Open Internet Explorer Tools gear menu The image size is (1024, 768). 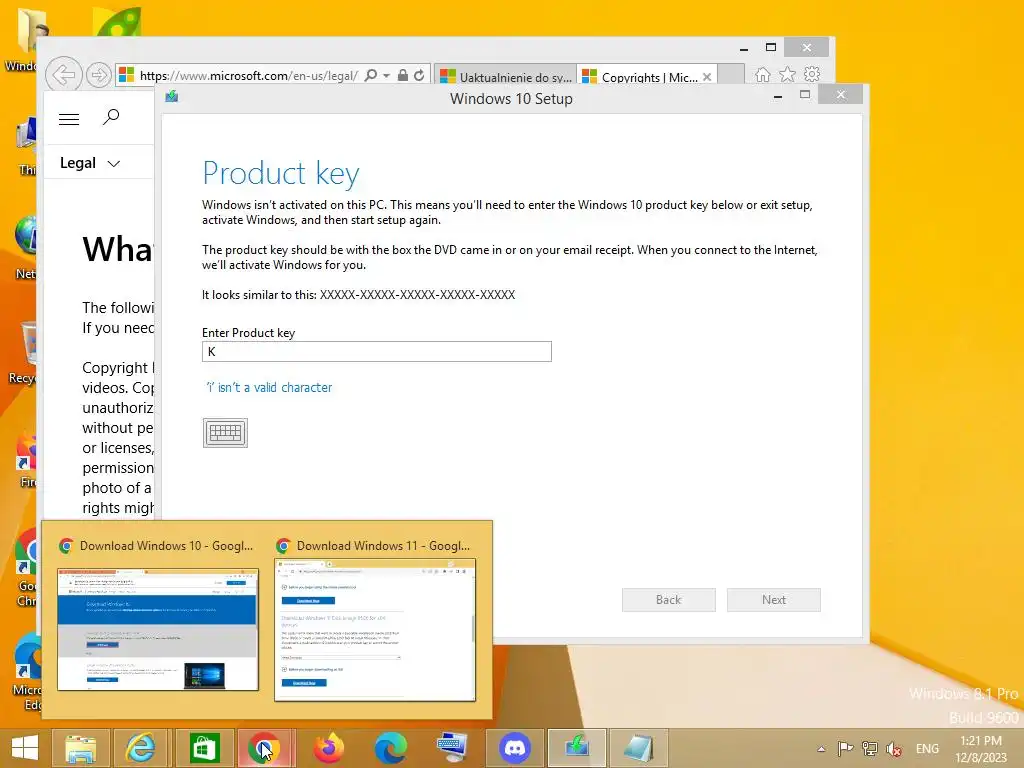(812, 74)
